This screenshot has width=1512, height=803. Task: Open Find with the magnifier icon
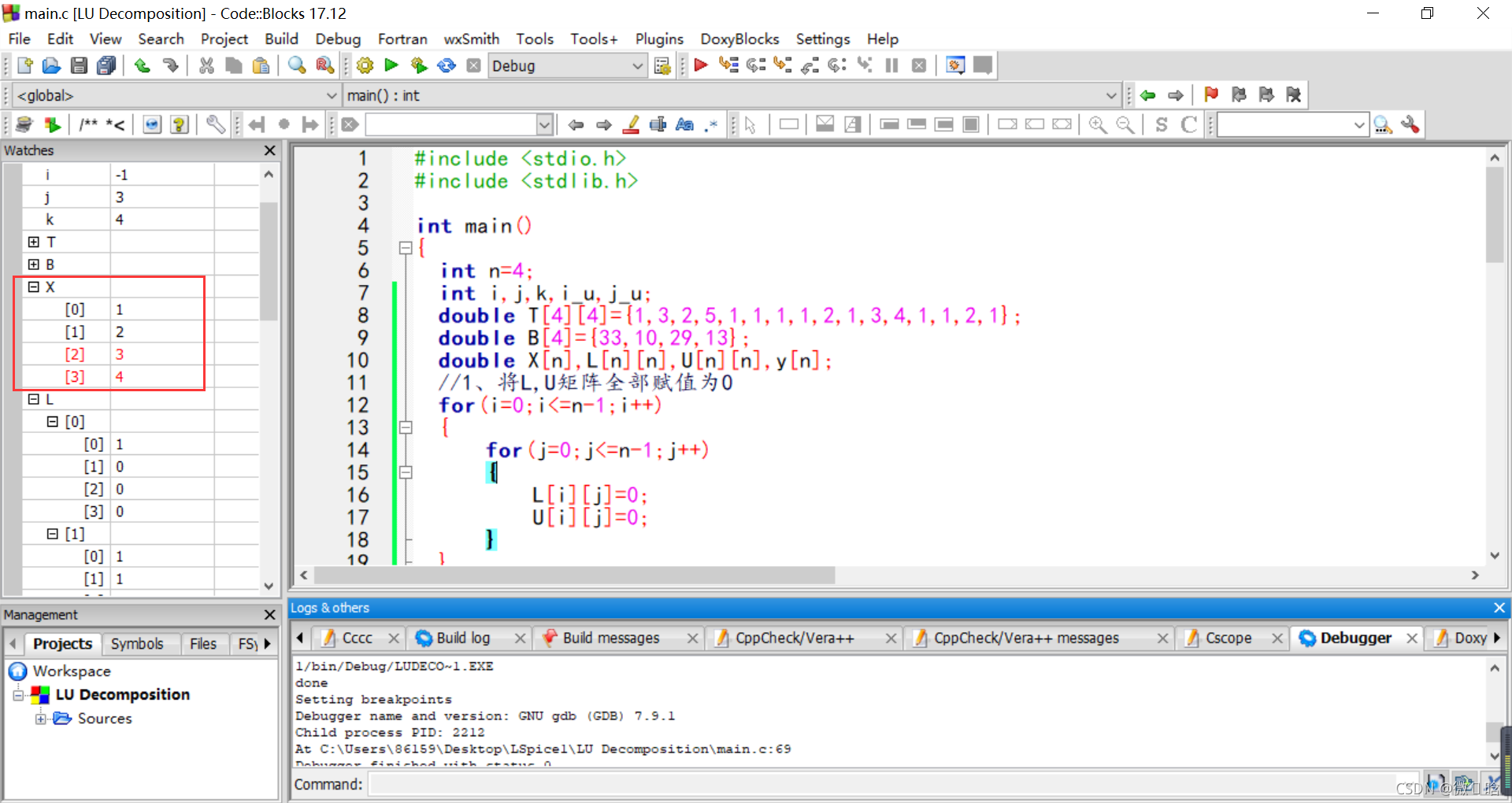point(297,65)
